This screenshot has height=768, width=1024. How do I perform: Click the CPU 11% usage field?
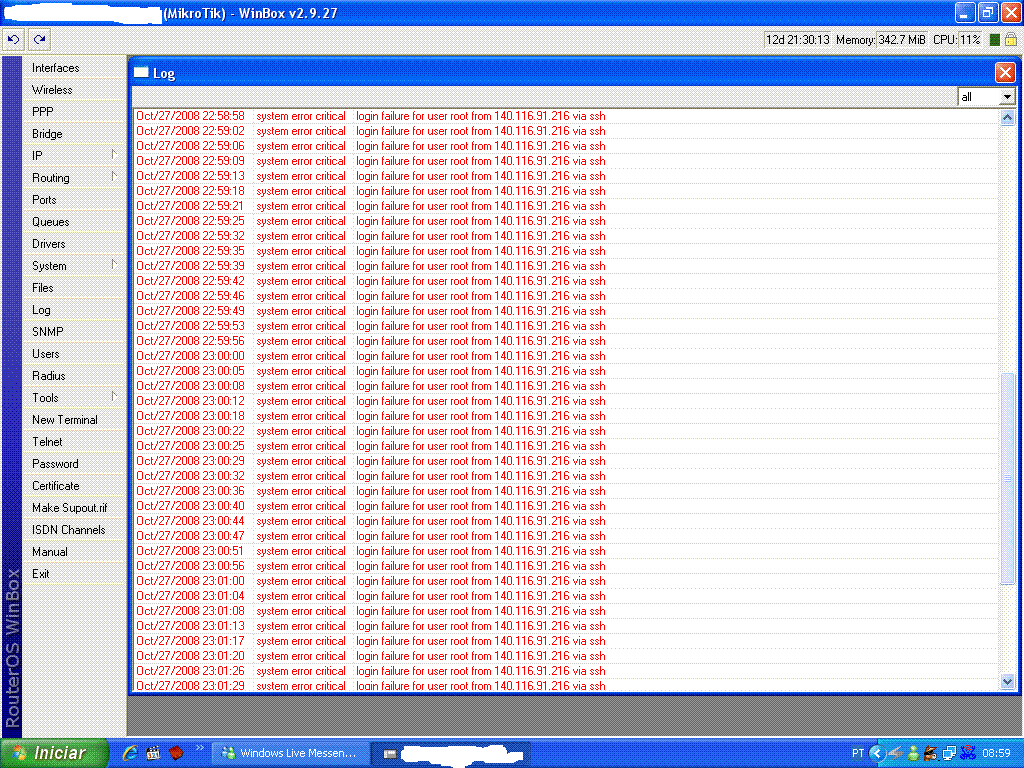click(x=970, y=40)
